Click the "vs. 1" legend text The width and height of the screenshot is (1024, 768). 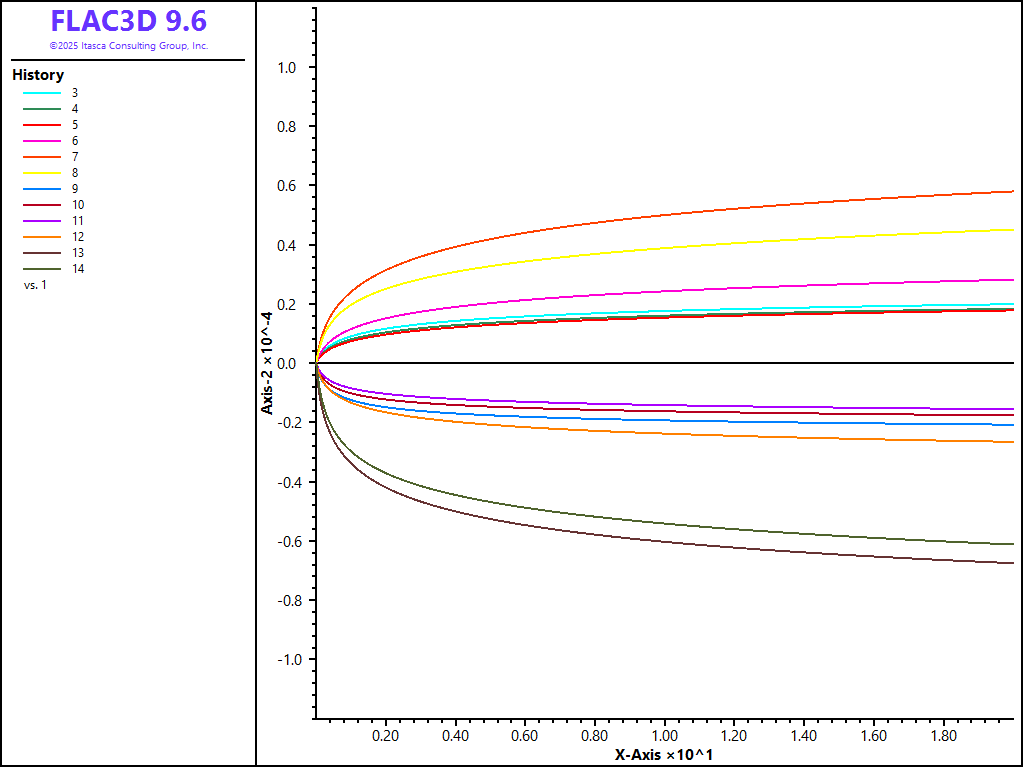(x=35, y=285)
